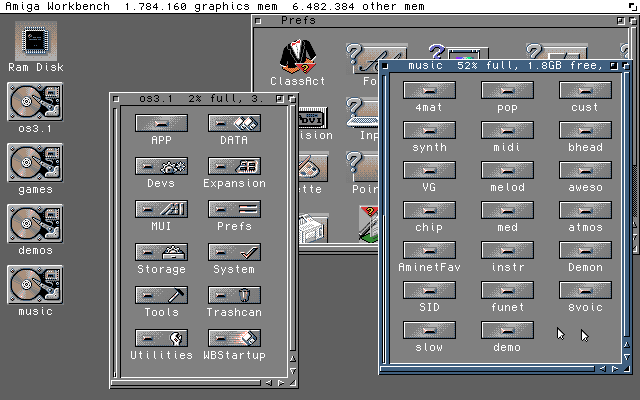Select the ClassAct icon in Prefs window
This screenshot has height=400, width=640.
[x=298, y=57]
